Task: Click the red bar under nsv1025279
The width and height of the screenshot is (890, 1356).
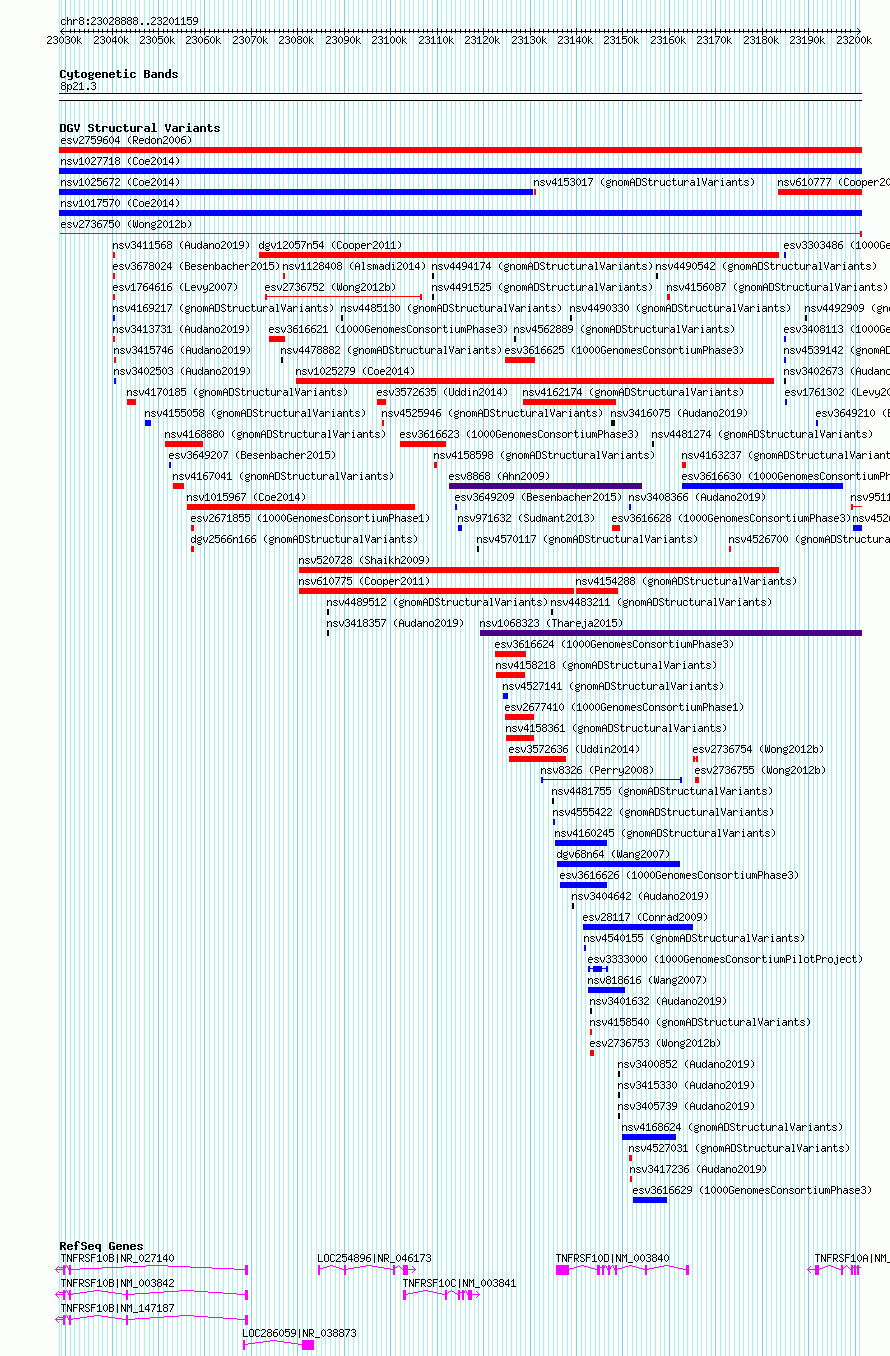Action: click(x=535, y=381)
